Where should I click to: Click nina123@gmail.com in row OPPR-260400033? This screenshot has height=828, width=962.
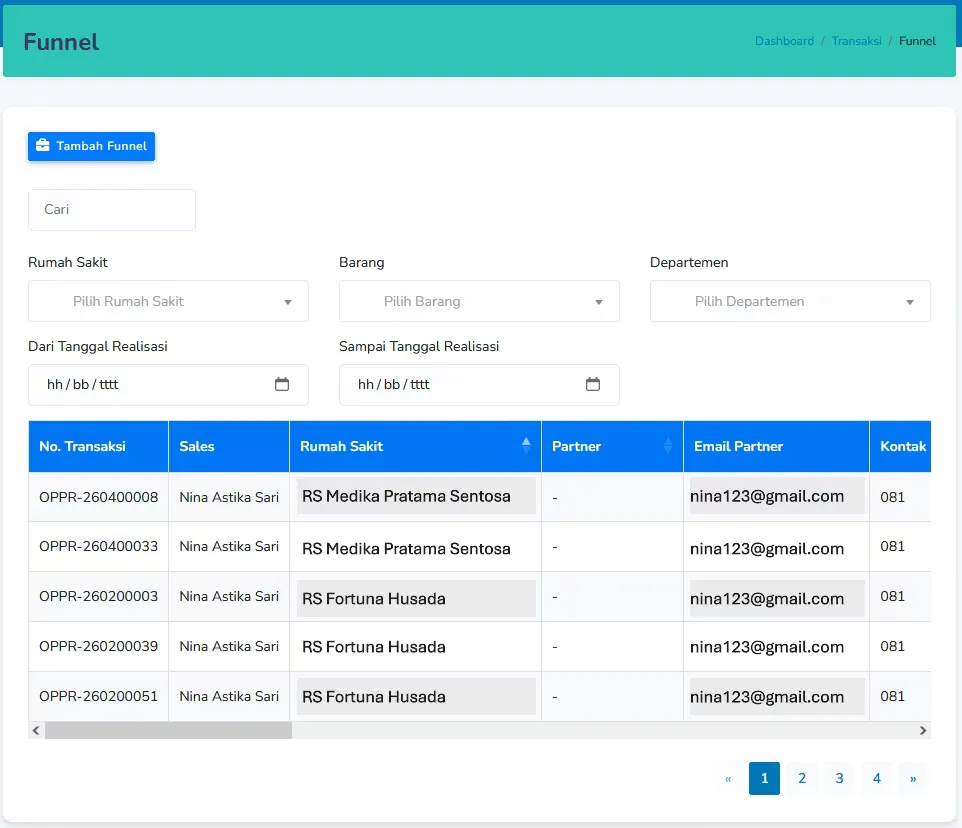(767, 548)
